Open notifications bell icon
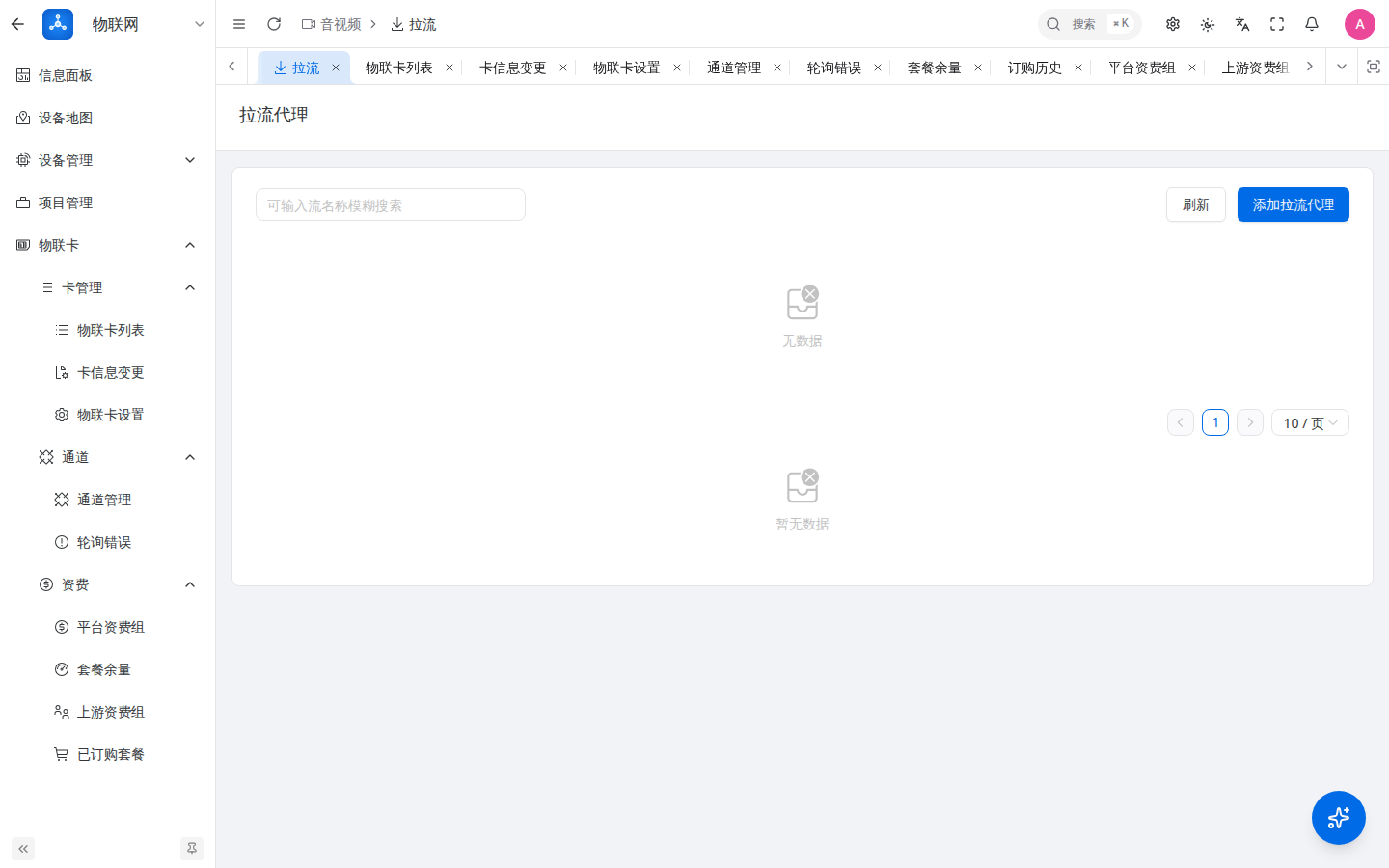 (1312, 24)
